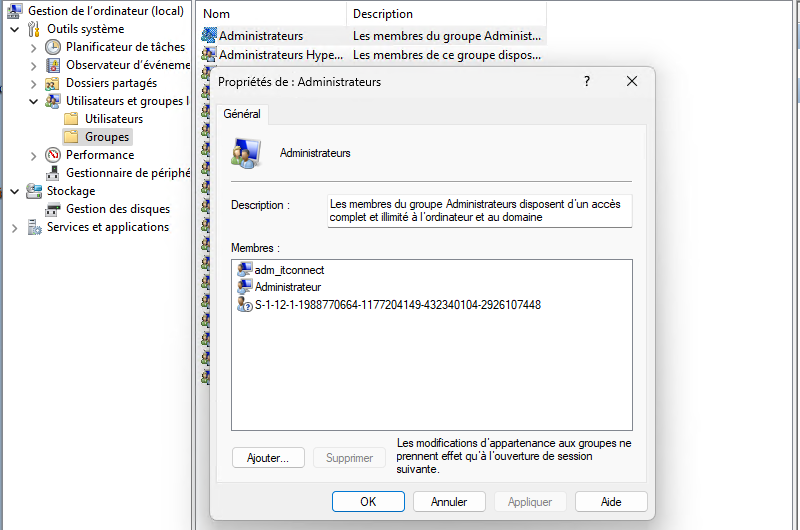Viewport: 800px width, 530px height.
Task: Collapse Utilisateurs et groupes locaux node
Action: [34, 102]
